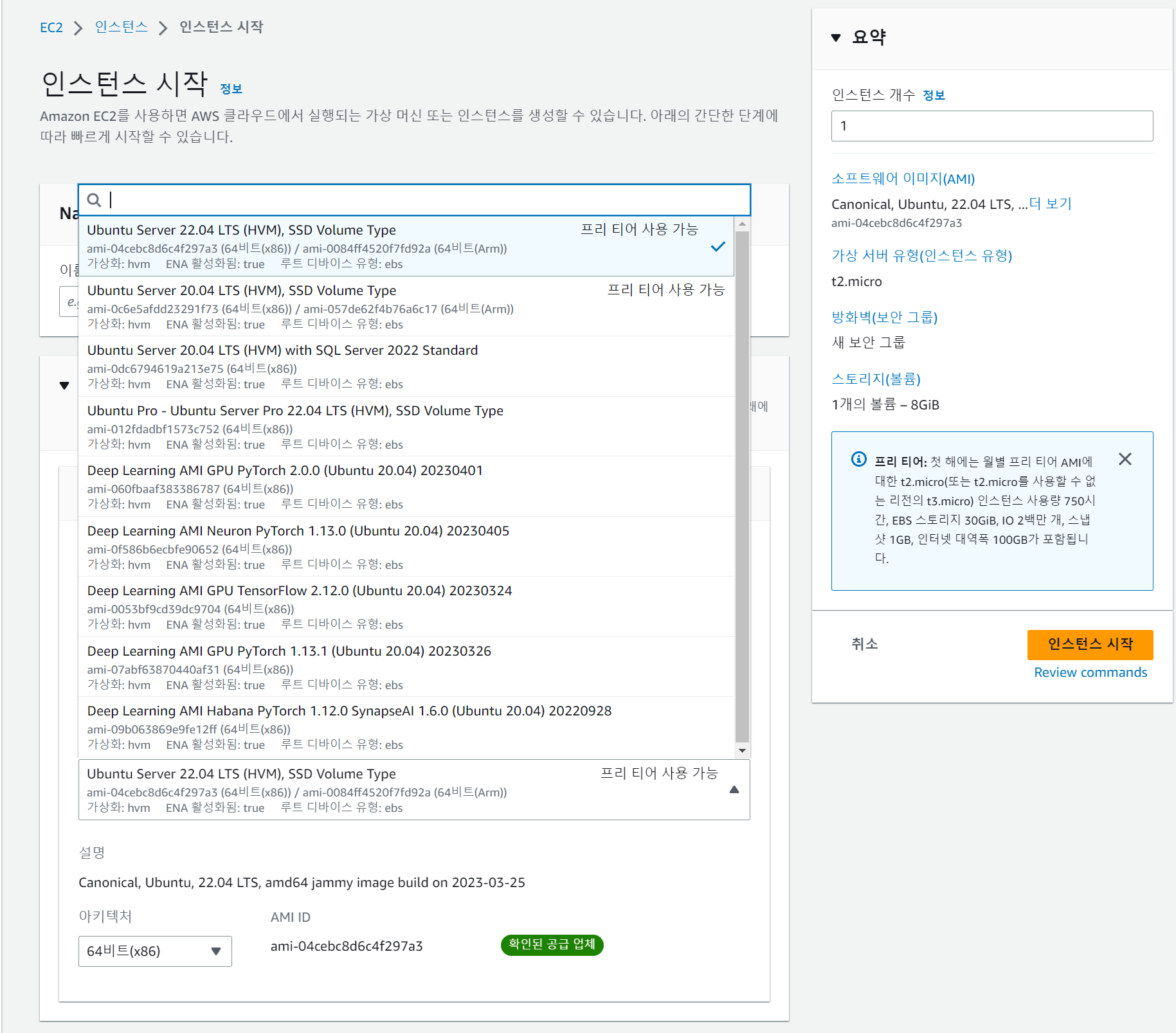
Task: Click the search magnifier icon in AMI search box
Action: click(x=94, y=200)
